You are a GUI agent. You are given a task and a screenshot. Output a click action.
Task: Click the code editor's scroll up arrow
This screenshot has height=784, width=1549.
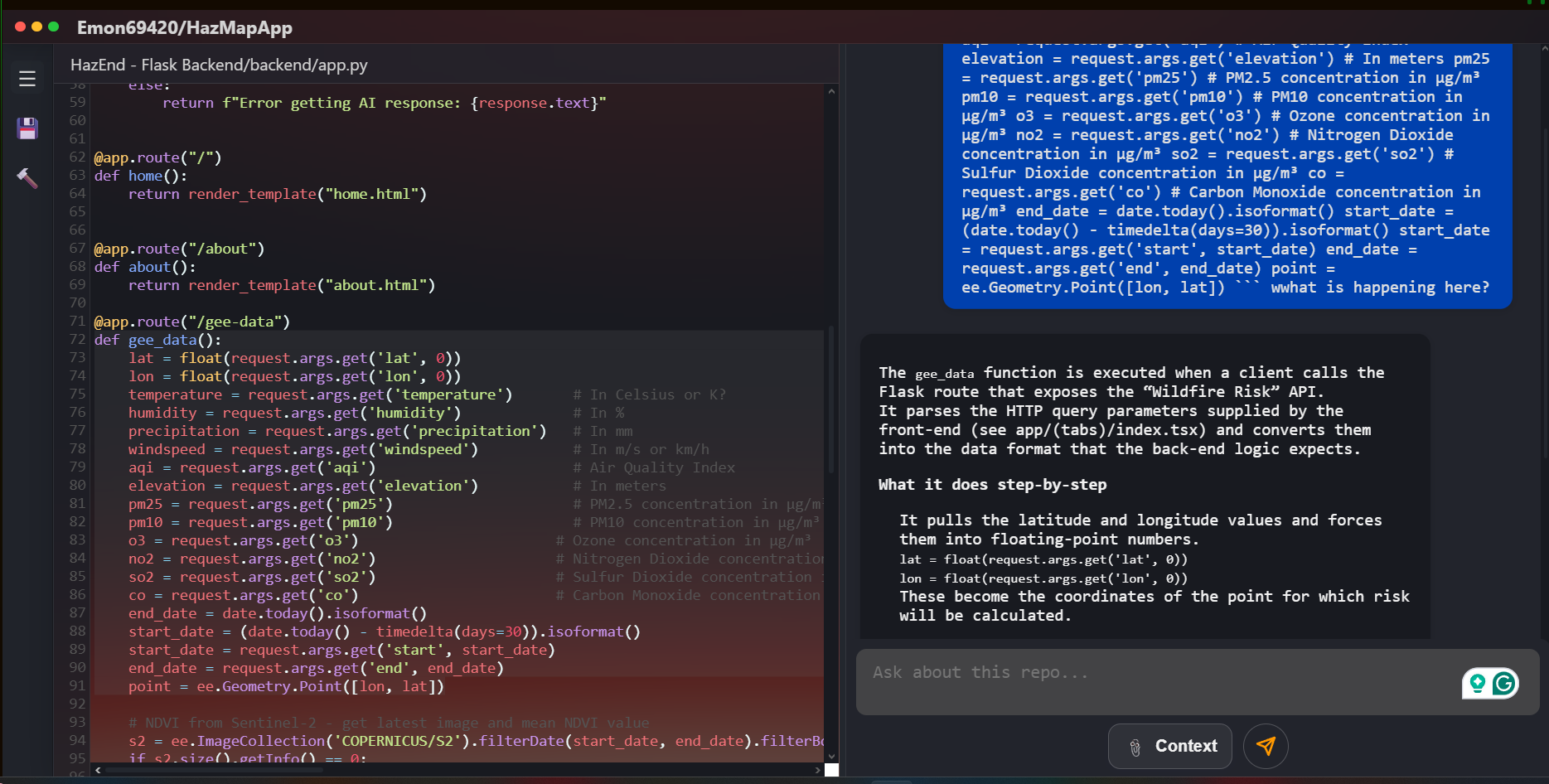(831, 91)
